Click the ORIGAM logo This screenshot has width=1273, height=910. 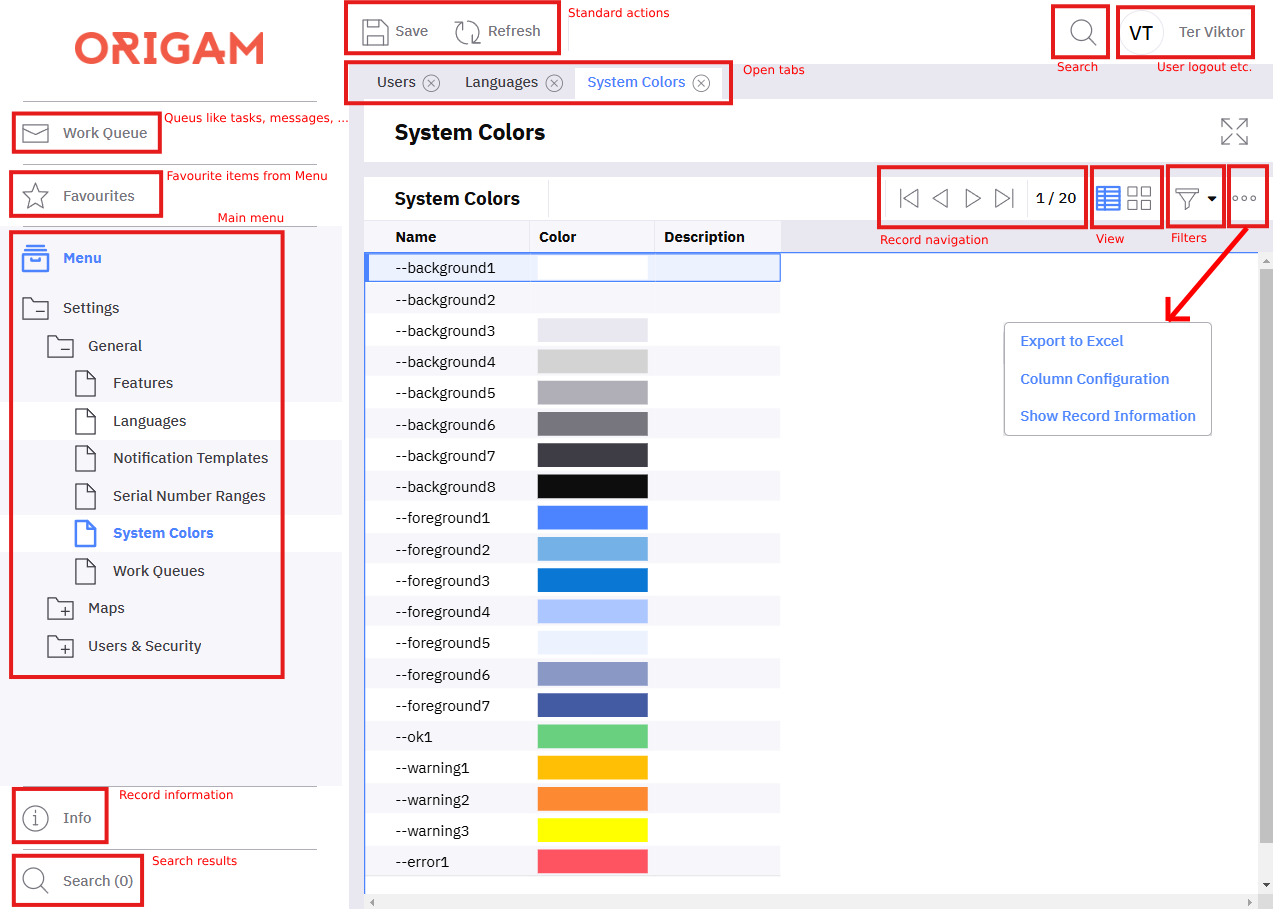(x=169, y=48)
